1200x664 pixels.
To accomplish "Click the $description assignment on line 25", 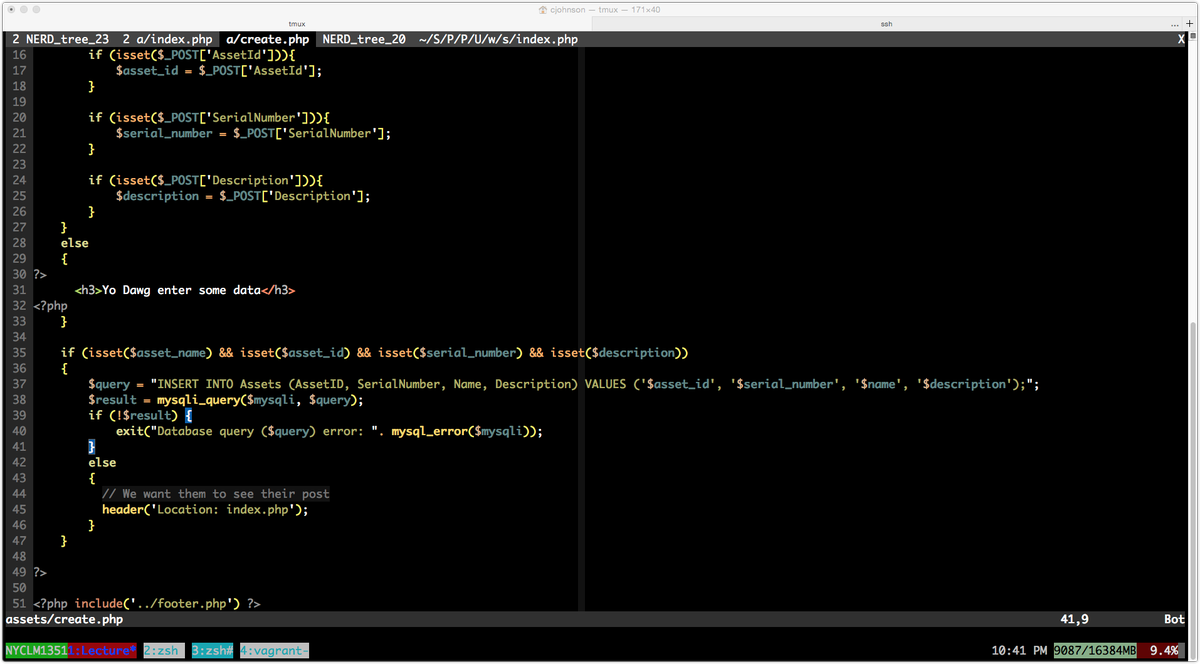I will [x=243, y=196].
